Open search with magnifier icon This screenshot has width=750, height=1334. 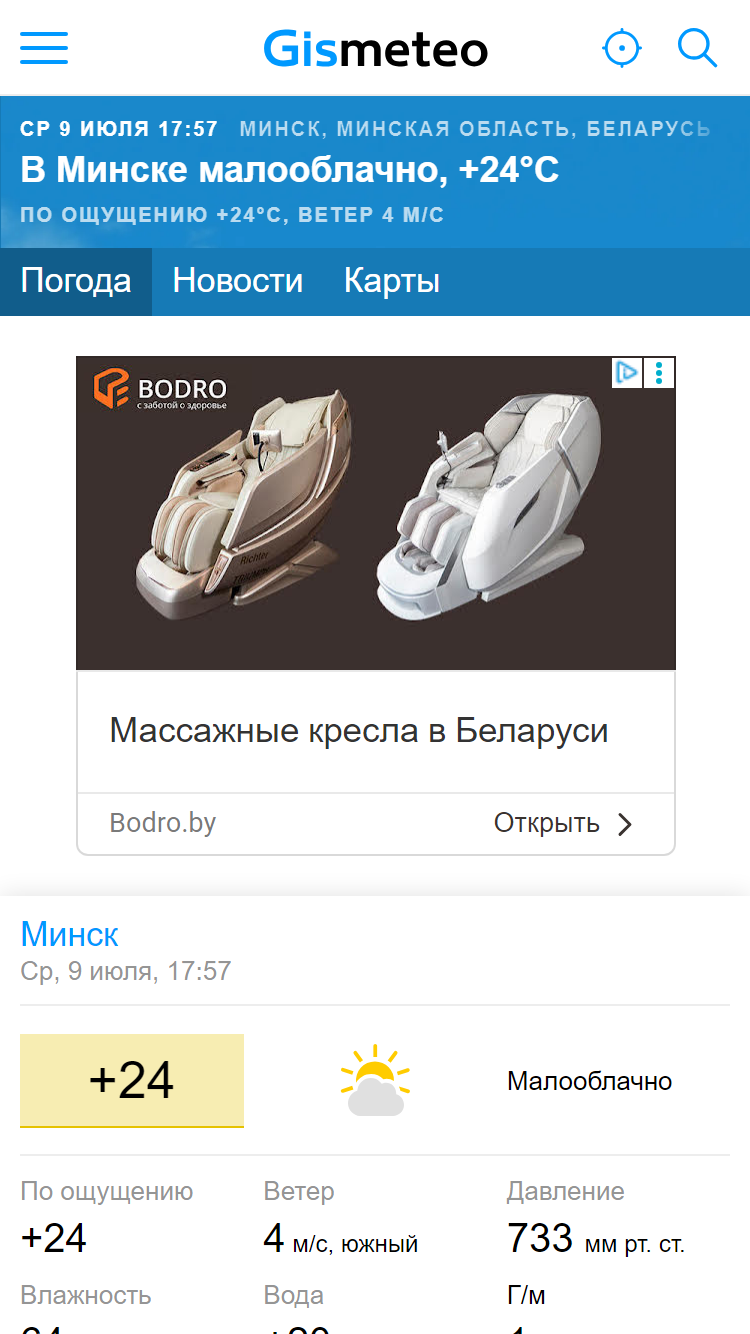coord(697,48)
